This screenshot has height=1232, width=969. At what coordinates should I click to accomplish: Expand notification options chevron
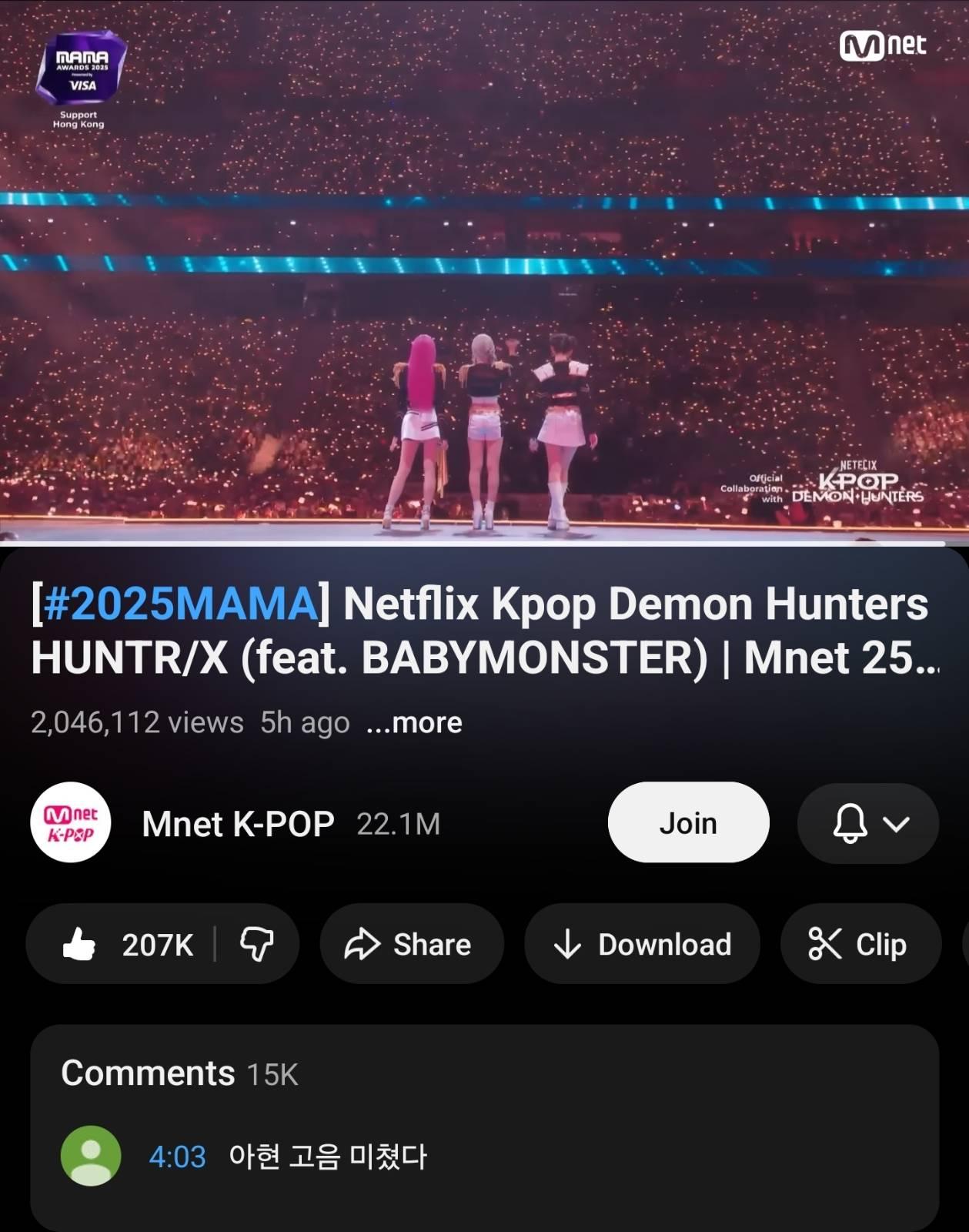coord(897,824)
